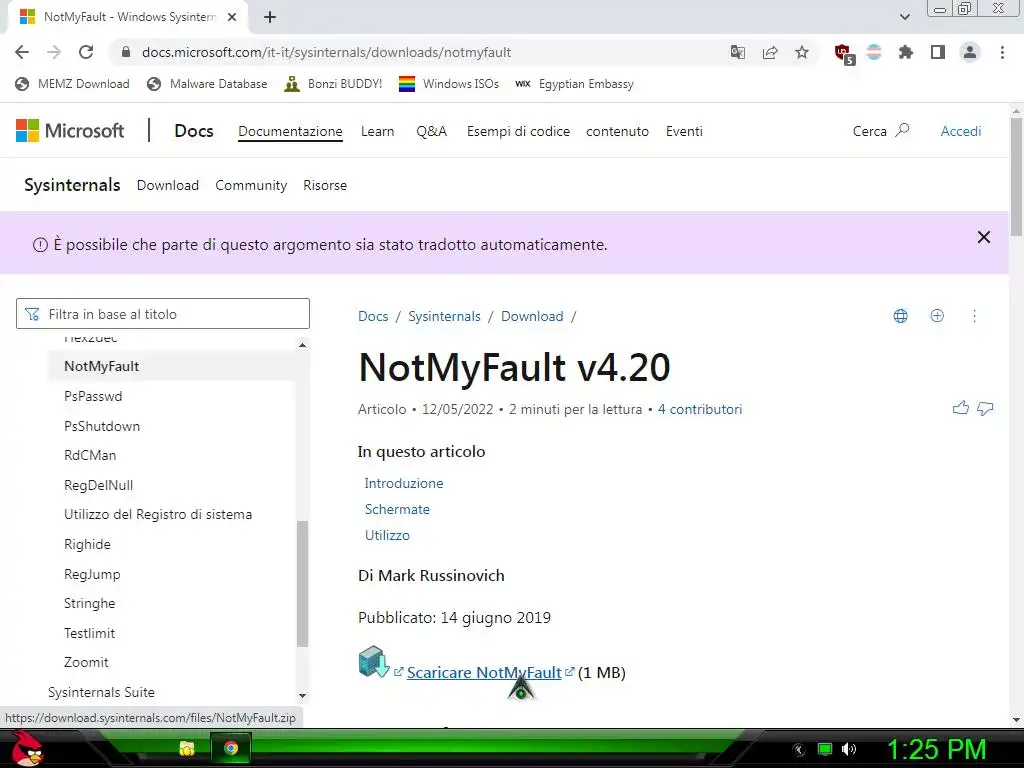Open the Windows ISOs bookmark
Screen dimensions: 1024x768
click(449, 84)
